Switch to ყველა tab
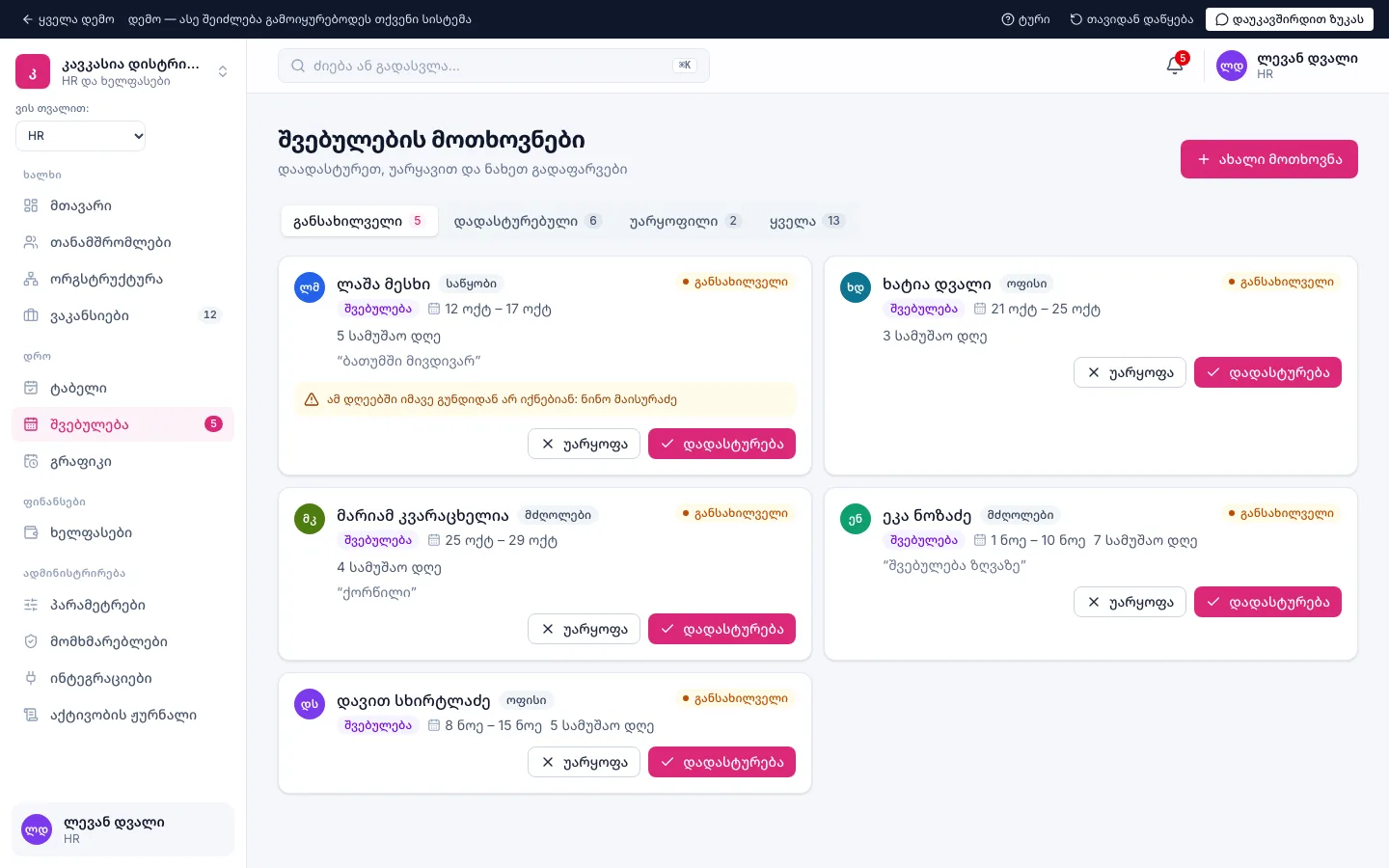 806,221
